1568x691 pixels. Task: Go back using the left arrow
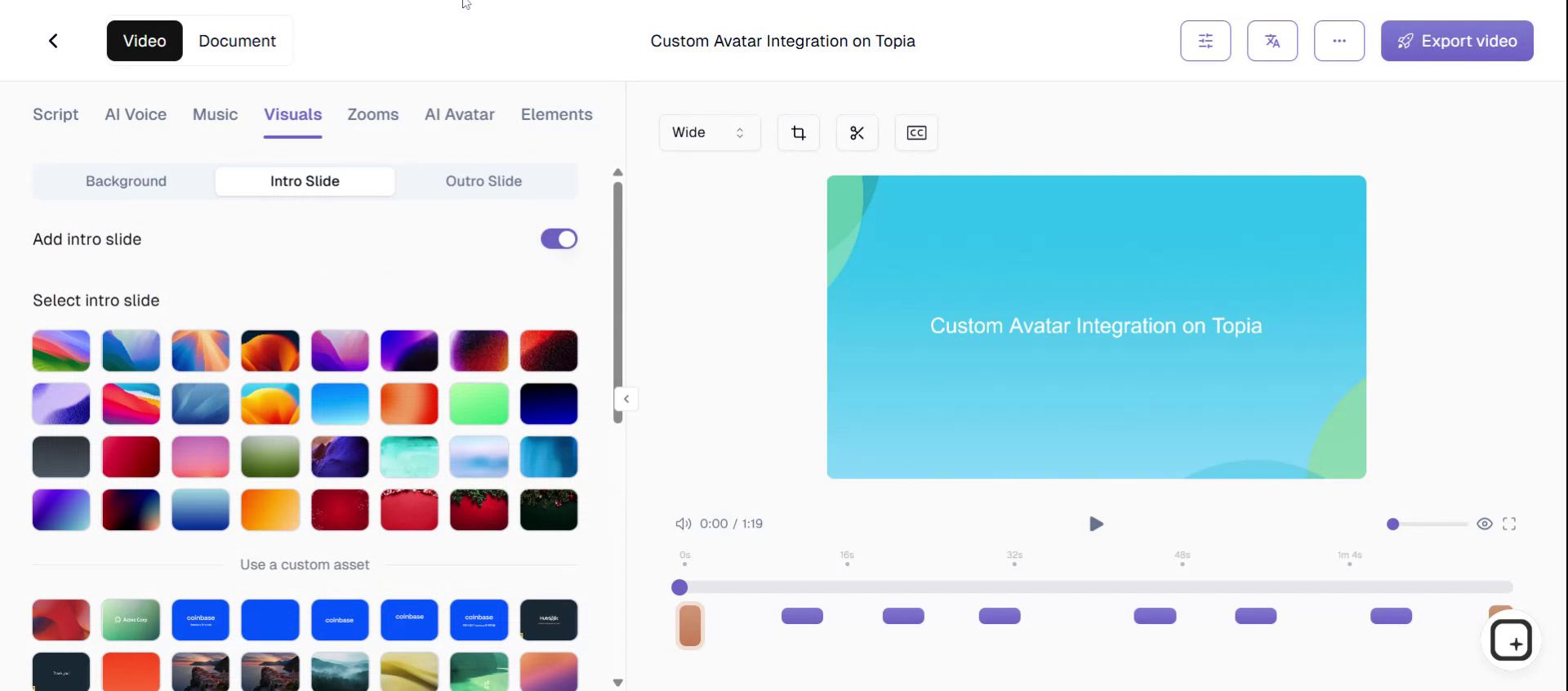pos(53,41)
